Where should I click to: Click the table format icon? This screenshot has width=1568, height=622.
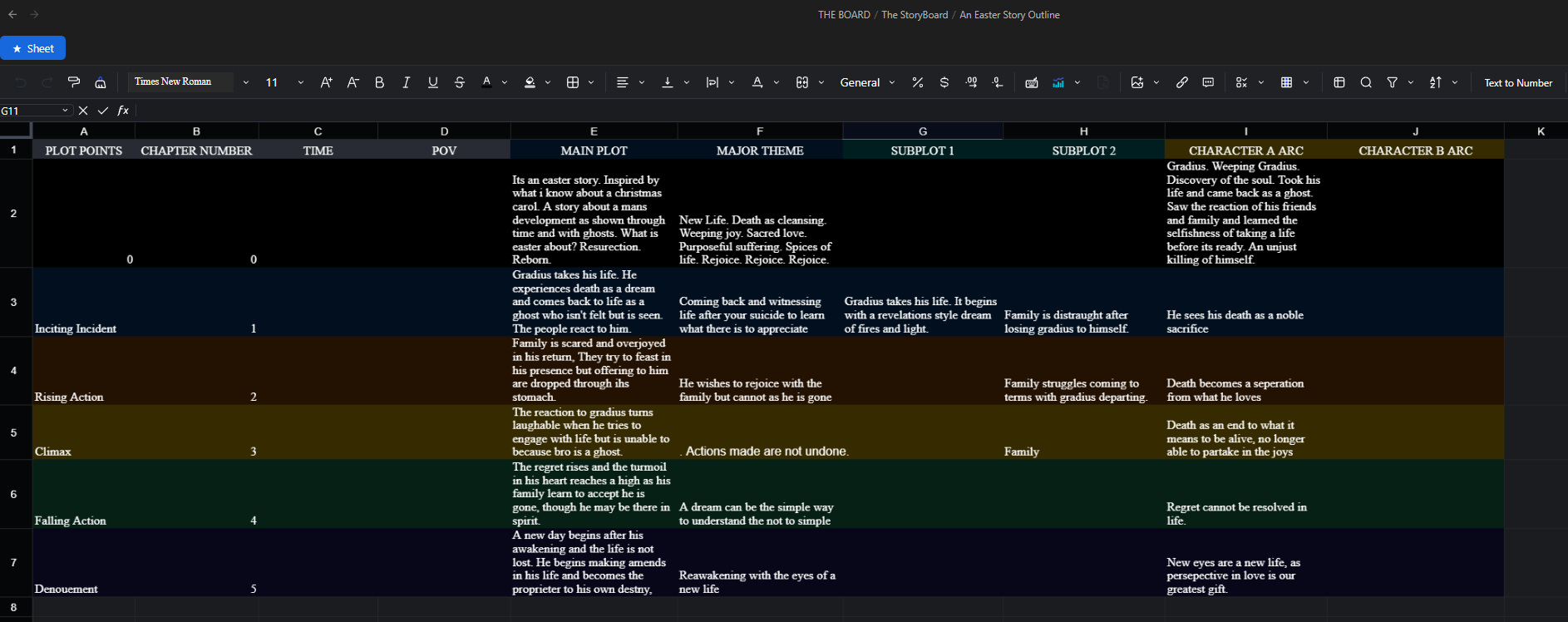pos(1286,82)
